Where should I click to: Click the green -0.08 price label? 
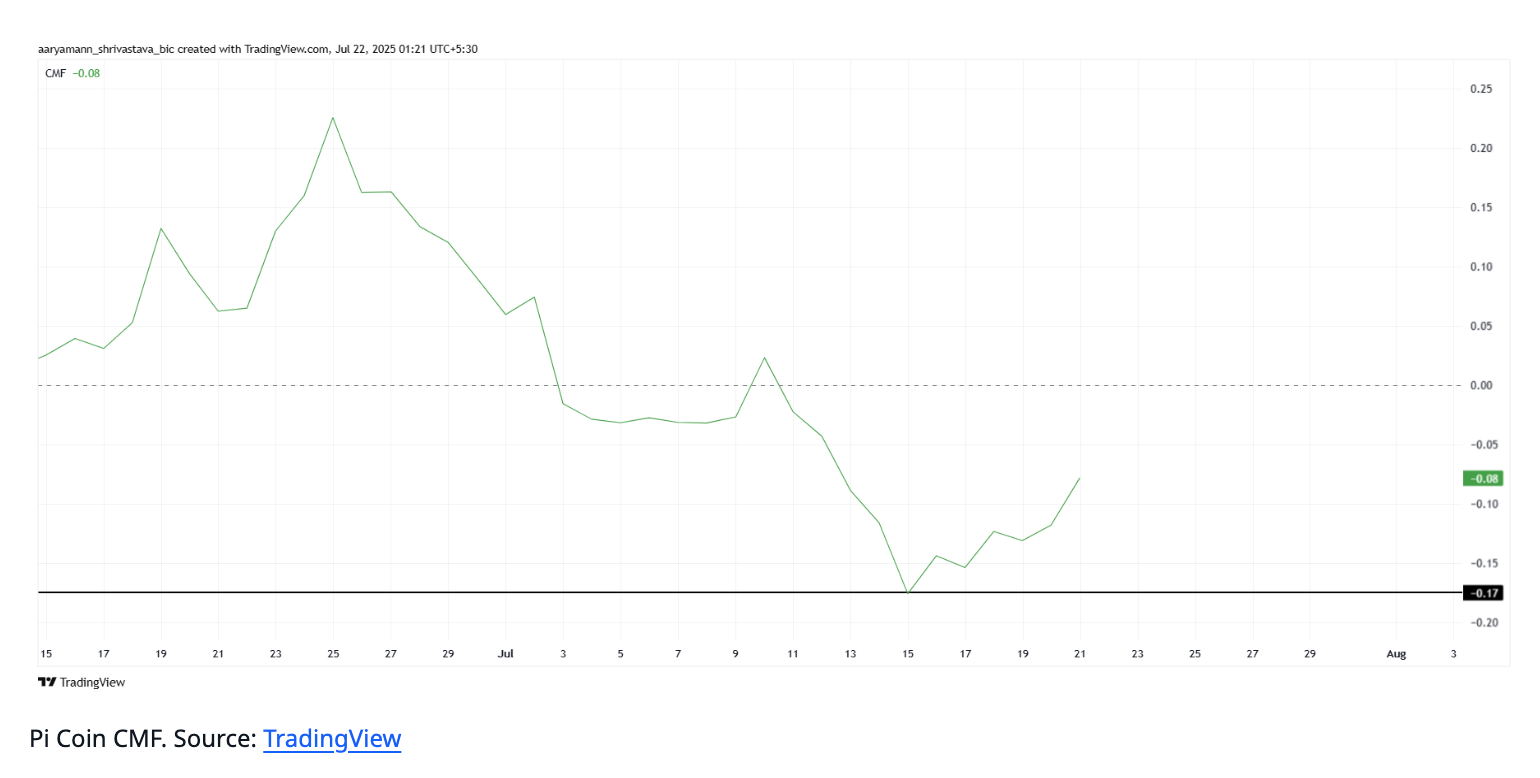[x=1484, y=479]
